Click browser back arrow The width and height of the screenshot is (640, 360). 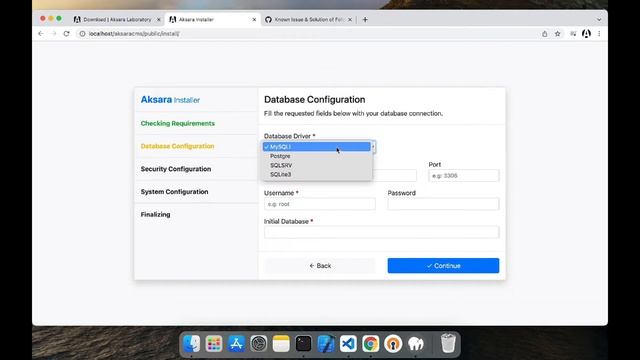(x=40, y=34)
